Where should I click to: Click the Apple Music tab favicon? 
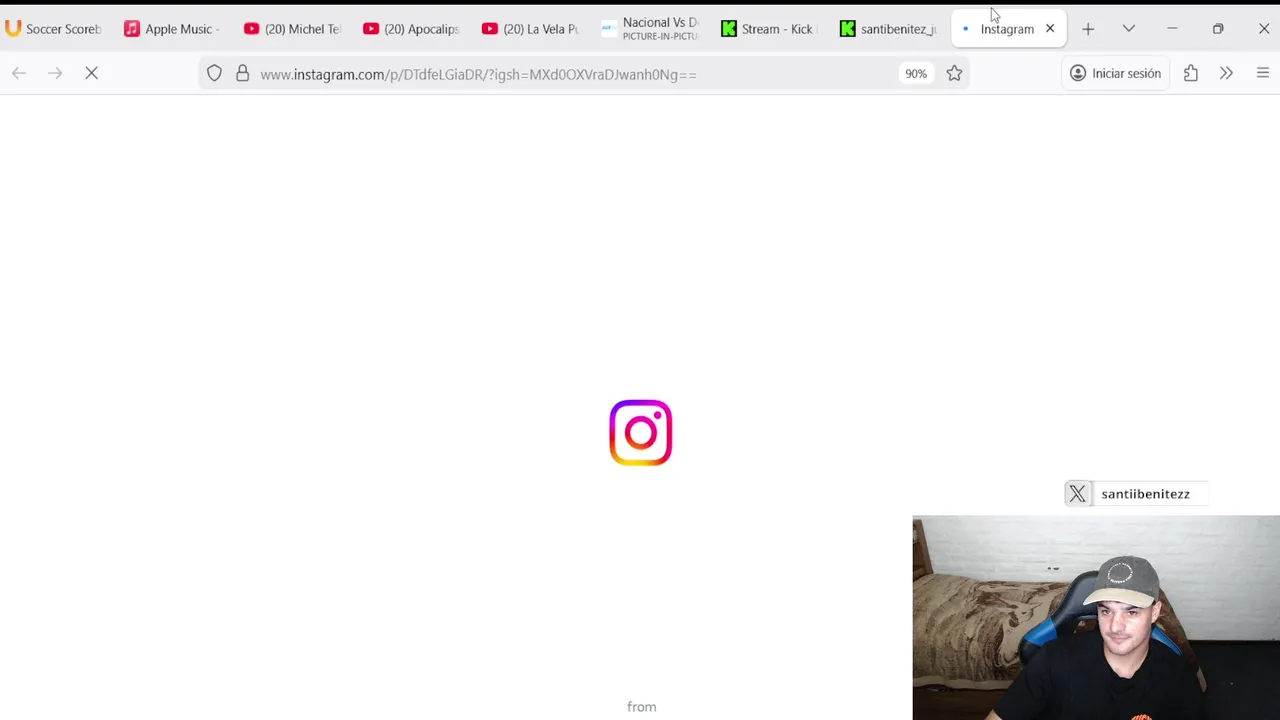[131, 29]
